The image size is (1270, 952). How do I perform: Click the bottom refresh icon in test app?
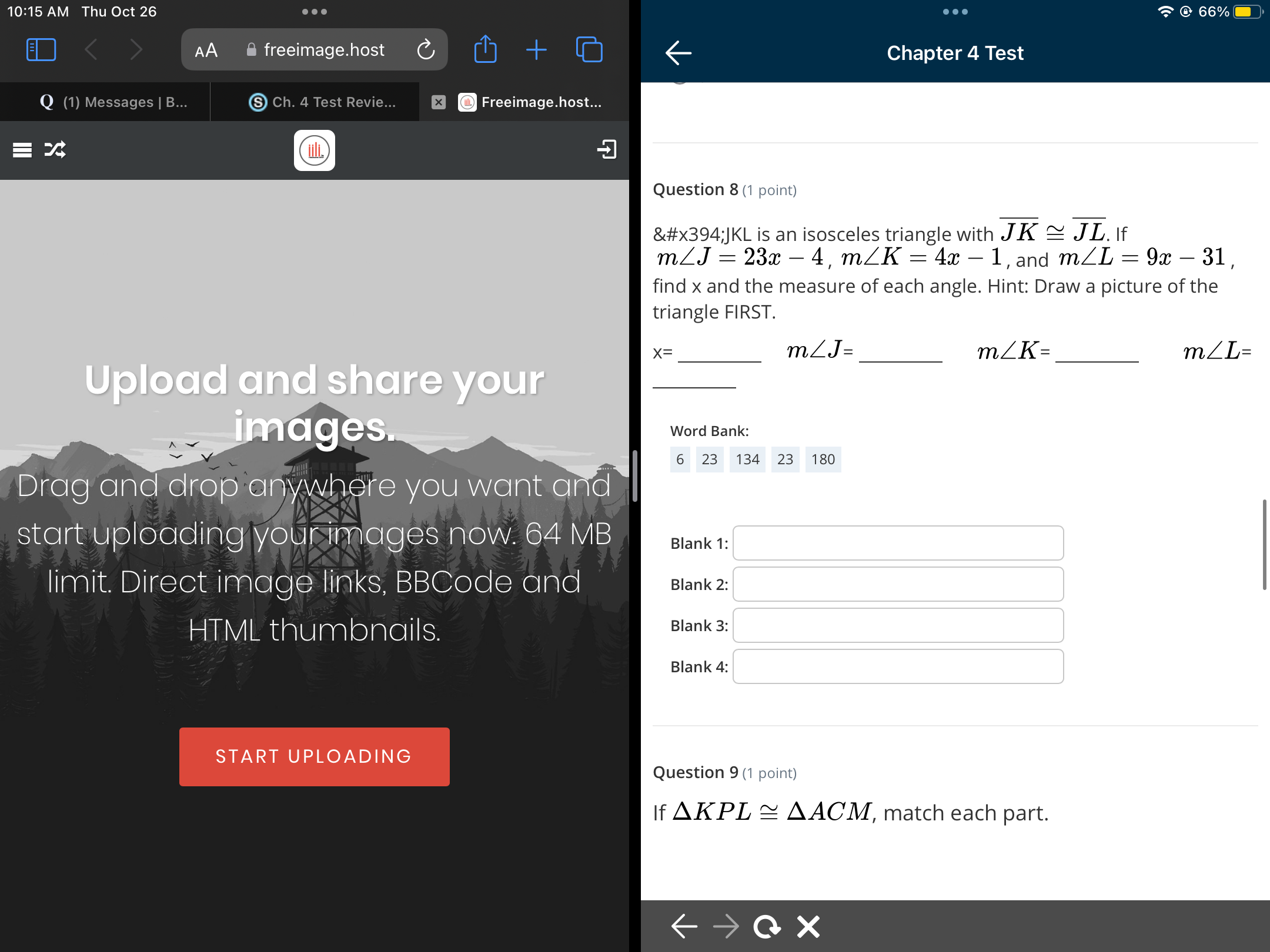(x=767, y=927)
